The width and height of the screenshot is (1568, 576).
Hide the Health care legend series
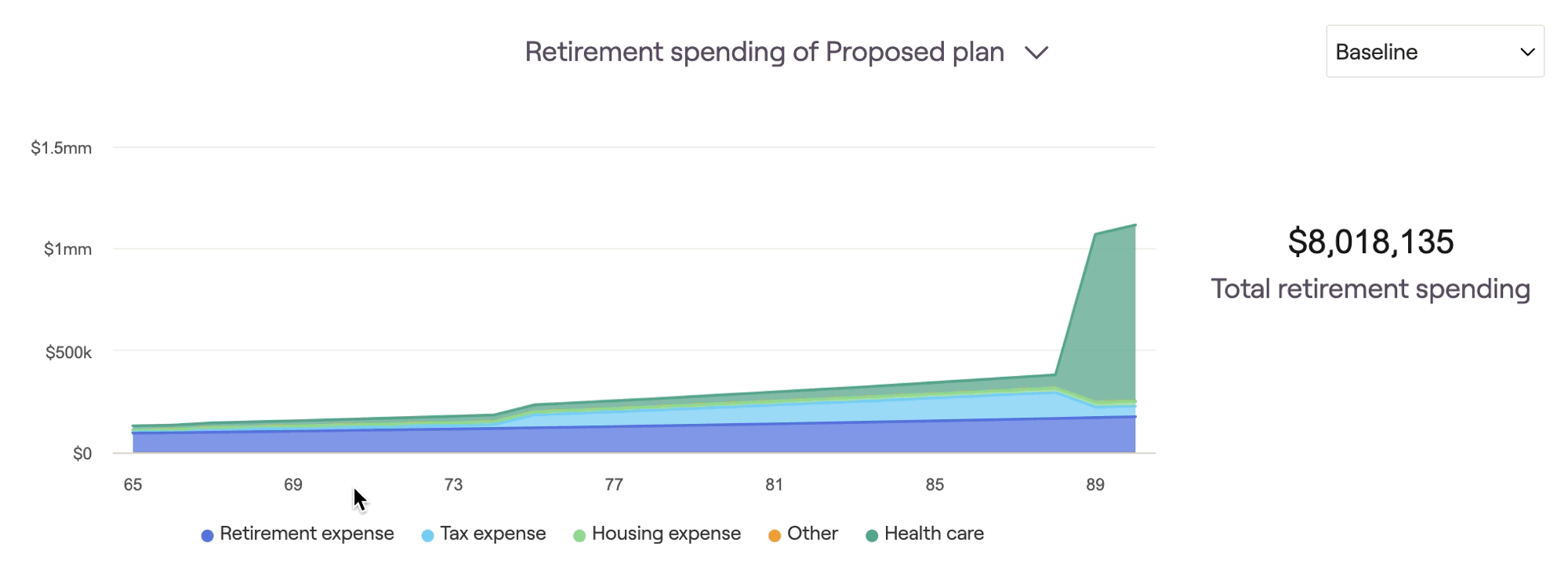click(924, 534)
